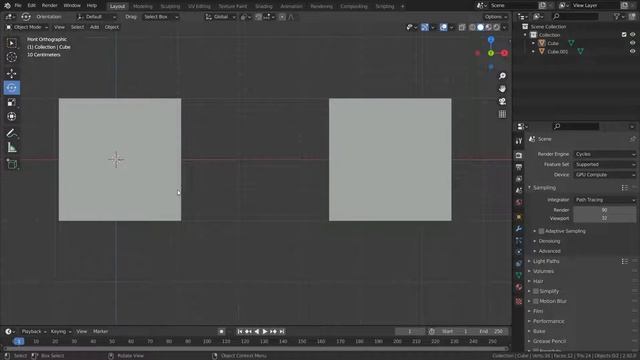Open the Device dropdown
This screenshot has height=360, width=640.
tap(605, 175)
